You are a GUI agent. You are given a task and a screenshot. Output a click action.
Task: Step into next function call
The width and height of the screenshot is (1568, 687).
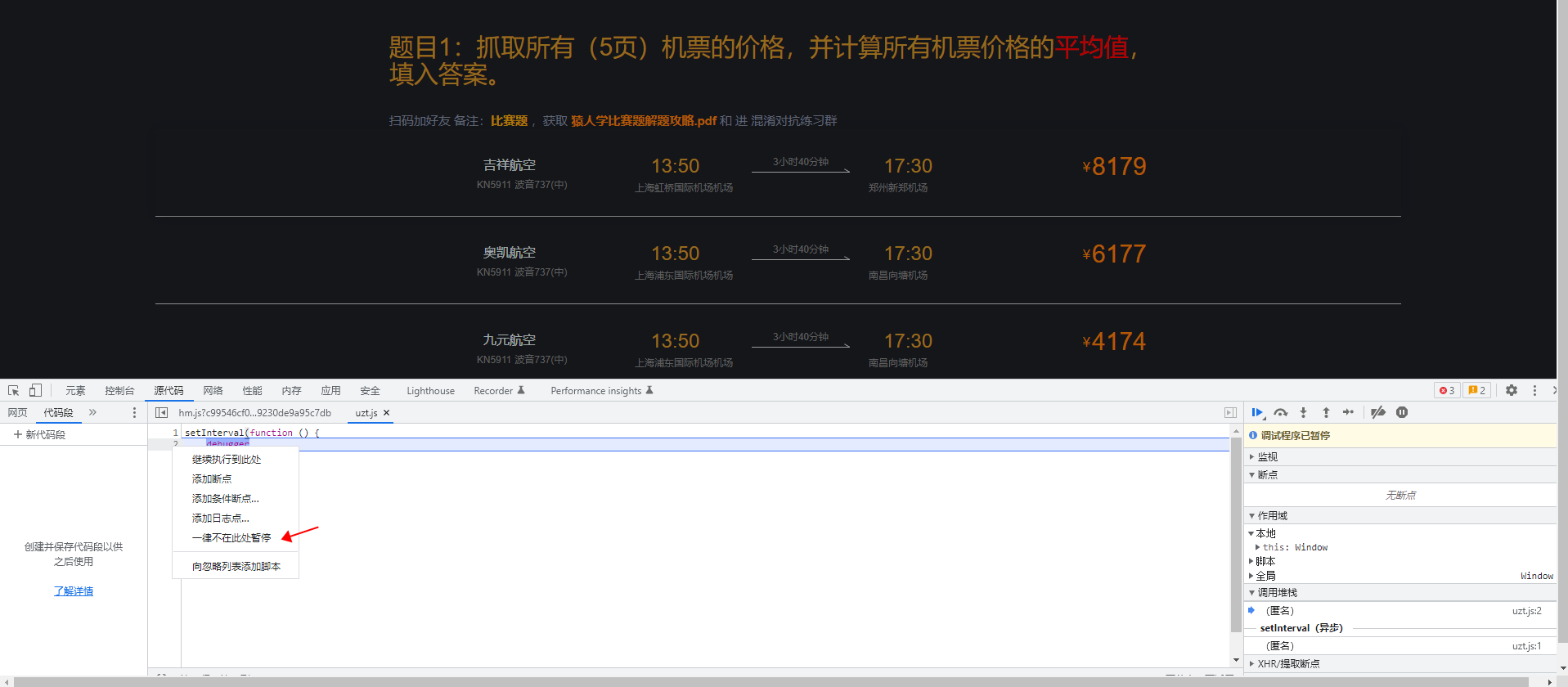pyautogui.click(x=1304, y=413)
